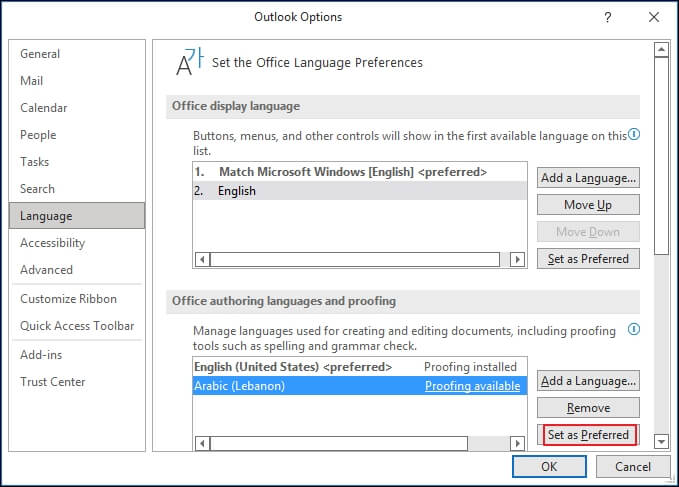
Task: Click the vertical scrollbar up arrow
Action: pos(661,49)
